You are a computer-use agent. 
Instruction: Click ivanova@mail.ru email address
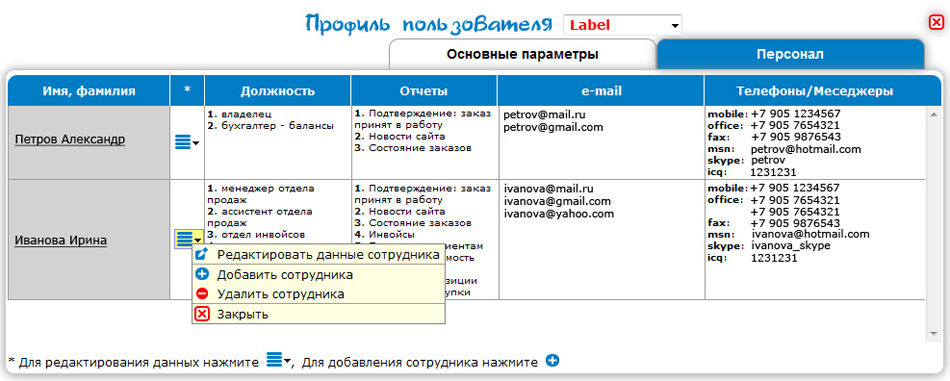tap(549, 188)
